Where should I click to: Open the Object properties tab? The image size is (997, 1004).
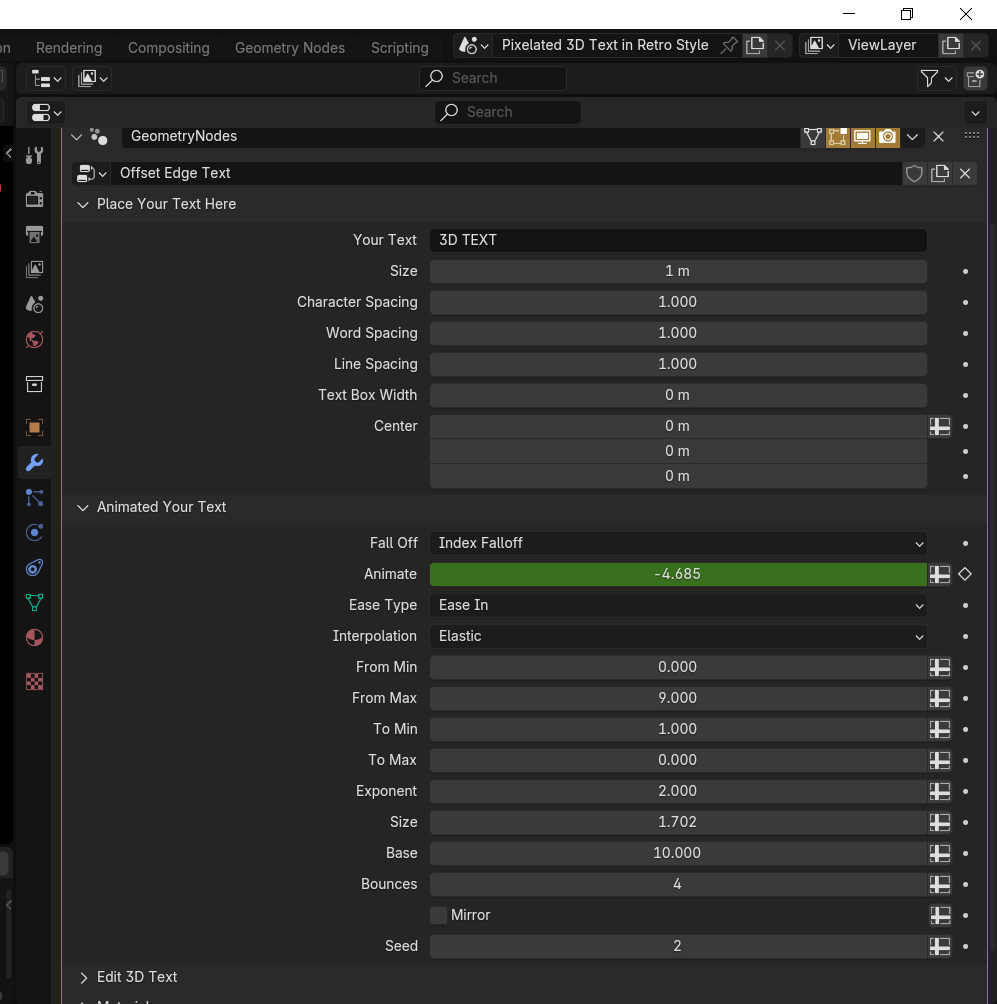click(35, 427)
